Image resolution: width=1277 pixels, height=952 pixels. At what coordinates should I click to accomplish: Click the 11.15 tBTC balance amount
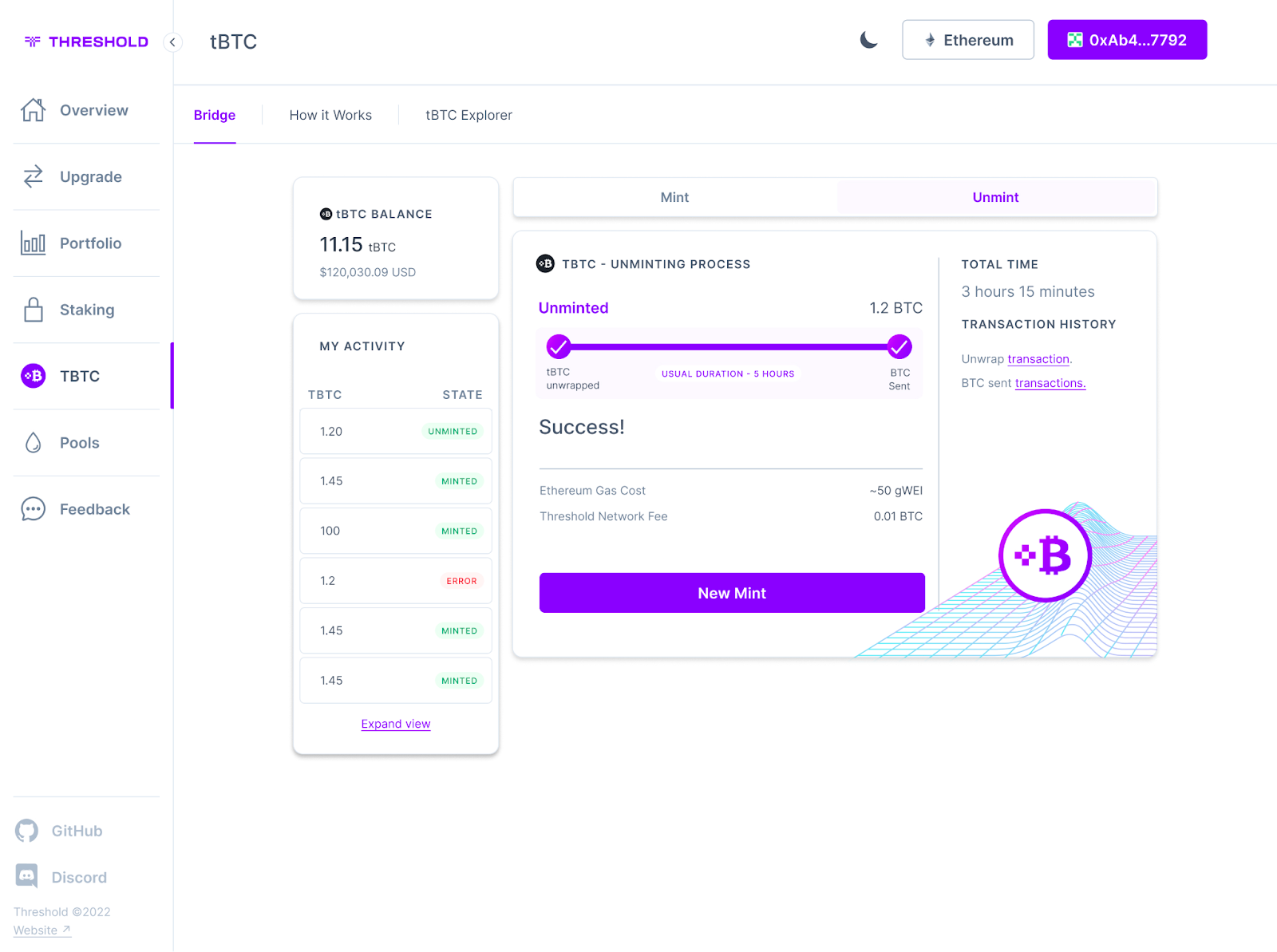point(358,244)
